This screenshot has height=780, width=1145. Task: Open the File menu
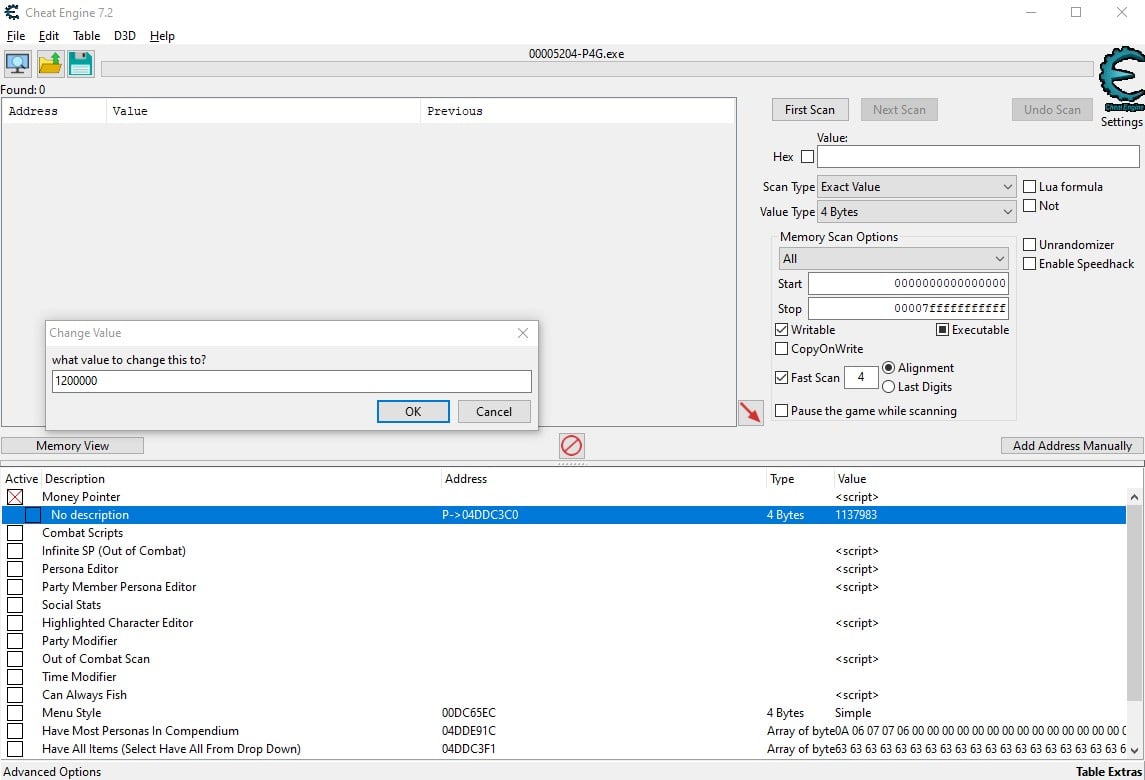click(x=15, y=36)
